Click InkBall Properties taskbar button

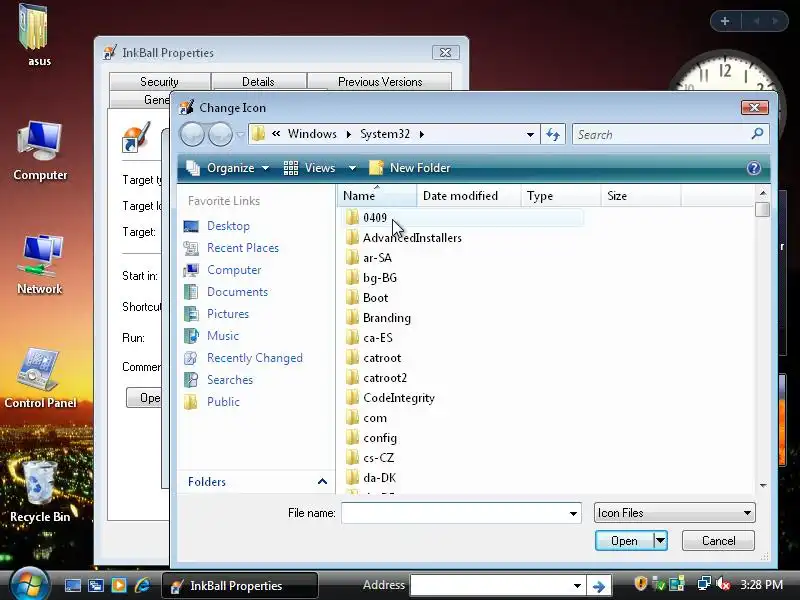(240, 586)
